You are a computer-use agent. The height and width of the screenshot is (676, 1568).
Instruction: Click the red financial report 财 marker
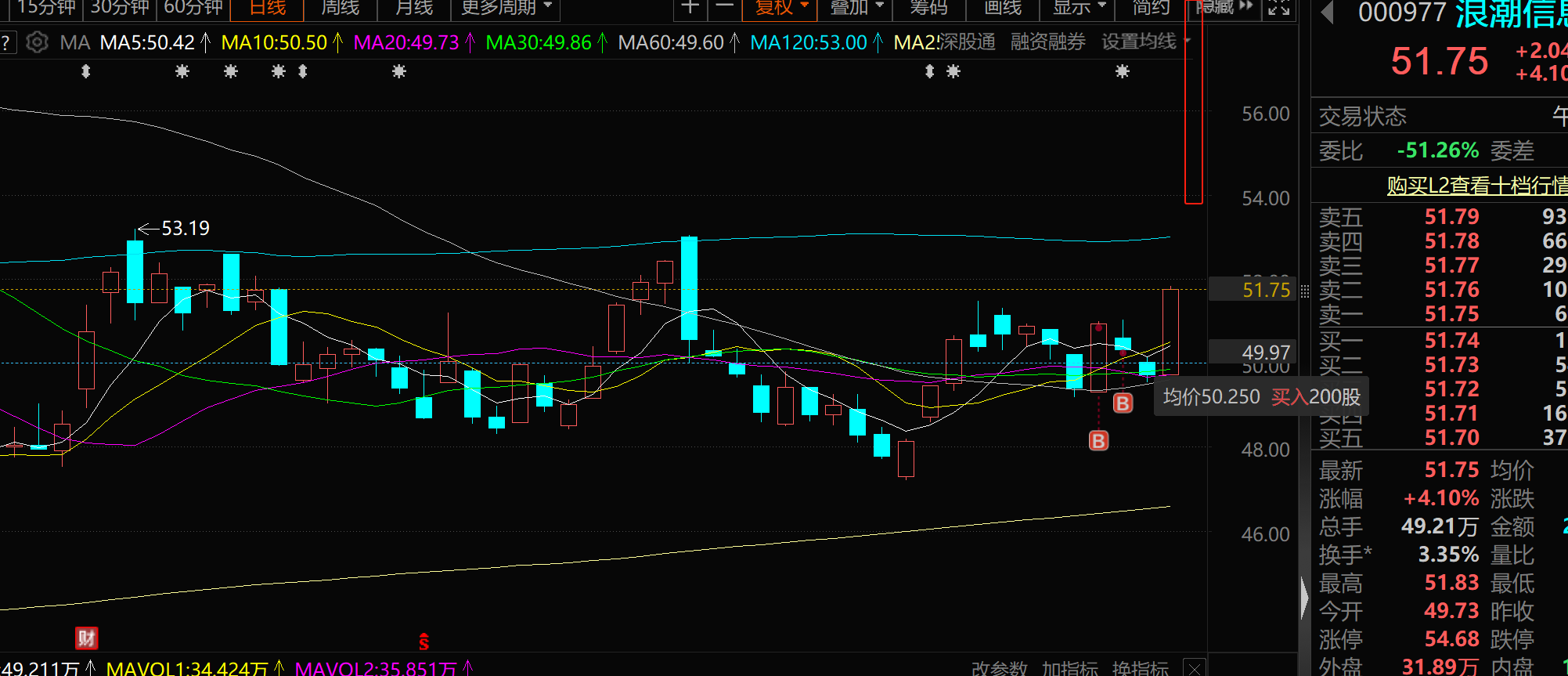[86, 638]
